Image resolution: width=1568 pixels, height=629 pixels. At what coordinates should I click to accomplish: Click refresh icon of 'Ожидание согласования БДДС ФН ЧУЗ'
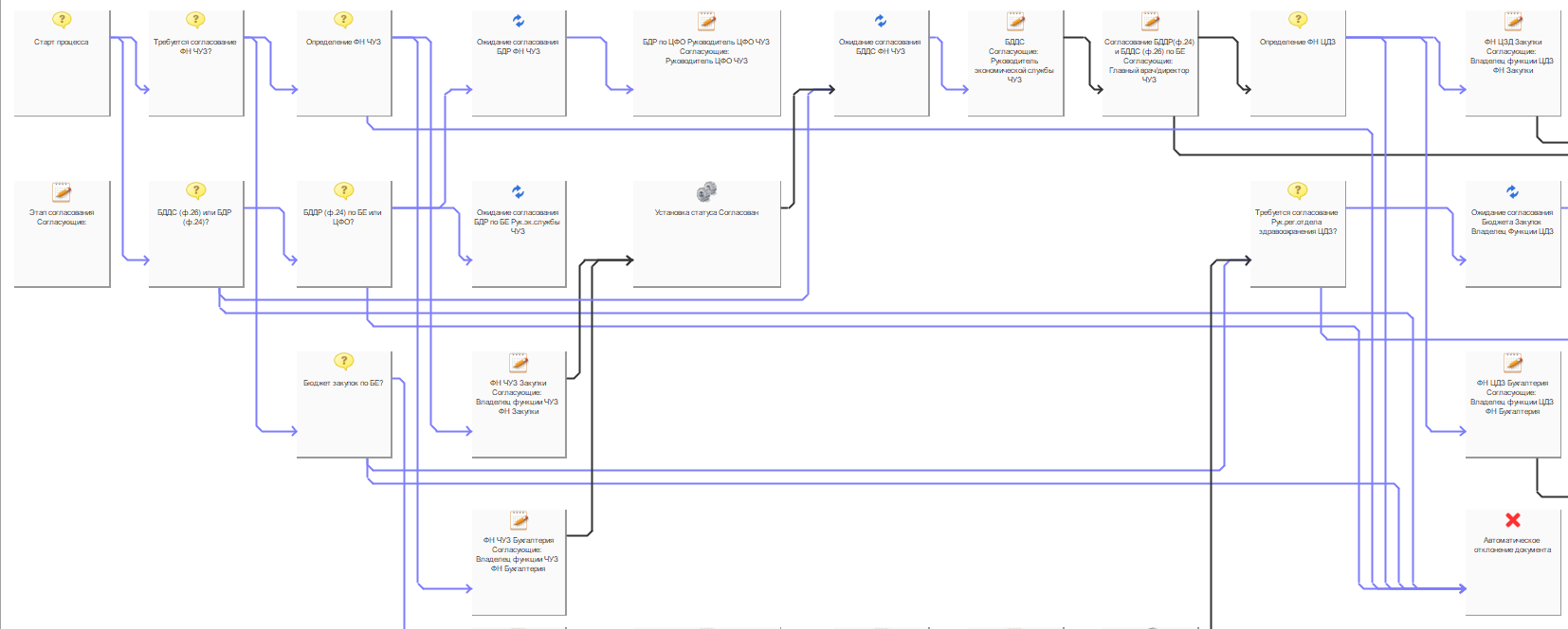click(x=880, y=21)
